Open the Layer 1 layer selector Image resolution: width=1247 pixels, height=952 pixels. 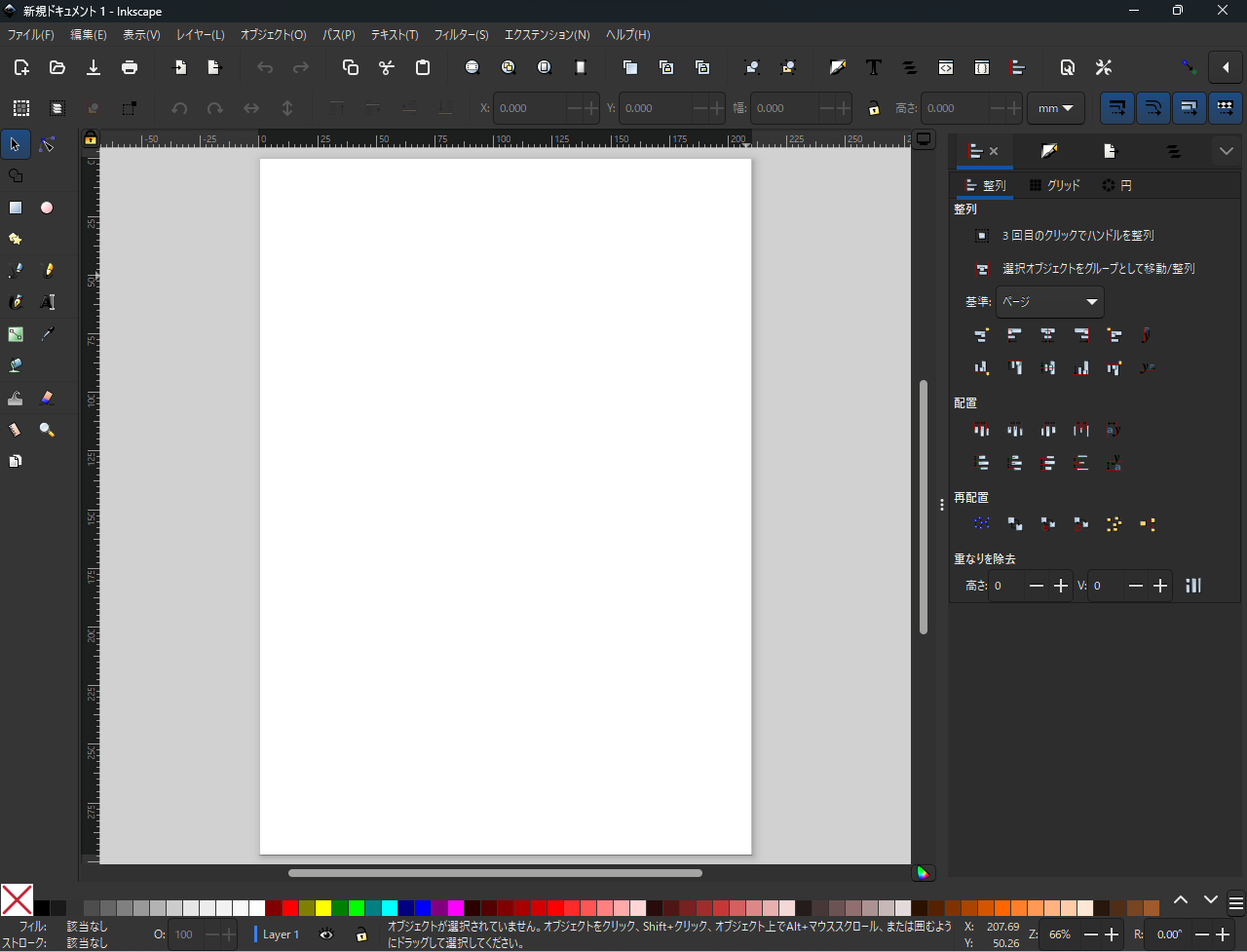click(278, 934)
